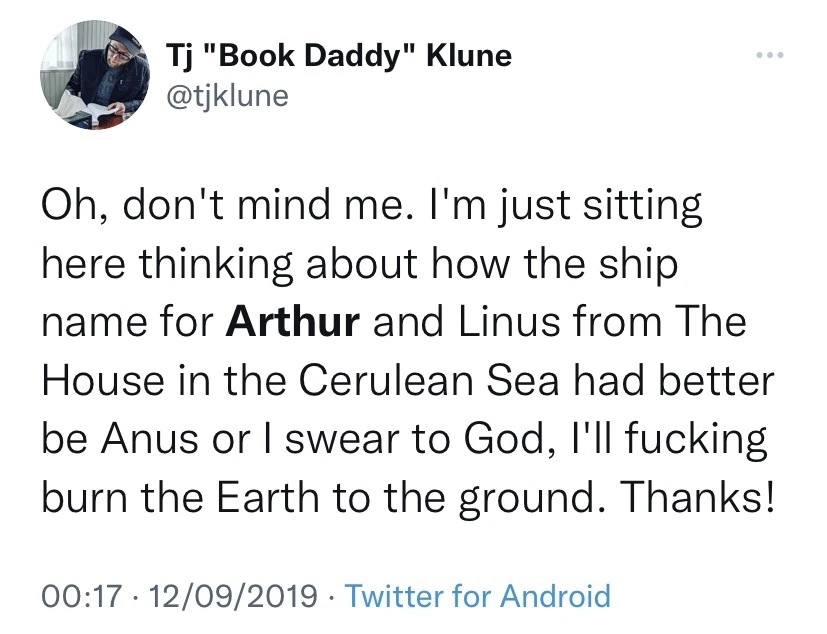Click the @tjklune handle
This screenshot has width=827, height=634.
pos(227,95)
